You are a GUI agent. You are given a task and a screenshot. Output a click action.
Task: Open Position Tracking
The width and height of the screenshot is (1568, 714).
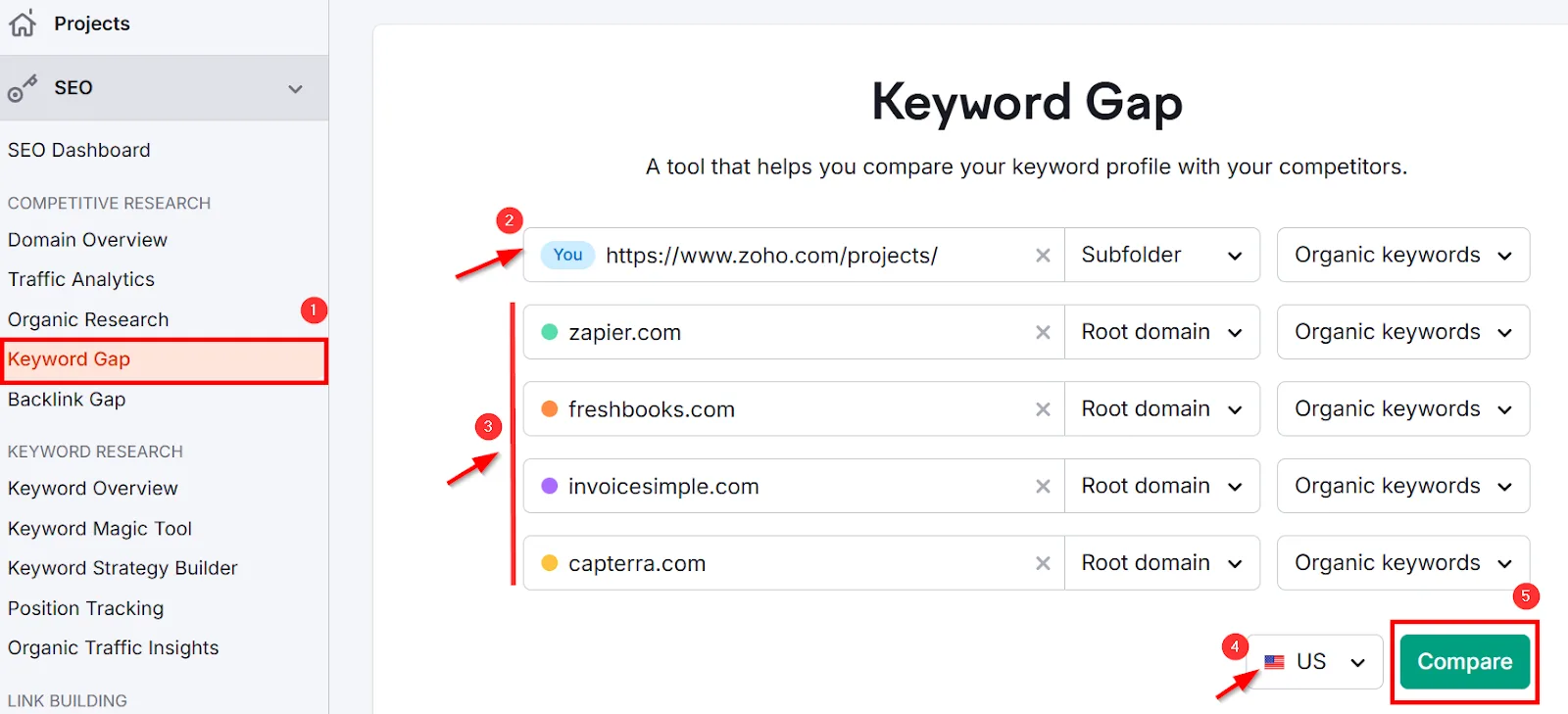point(85,608)
